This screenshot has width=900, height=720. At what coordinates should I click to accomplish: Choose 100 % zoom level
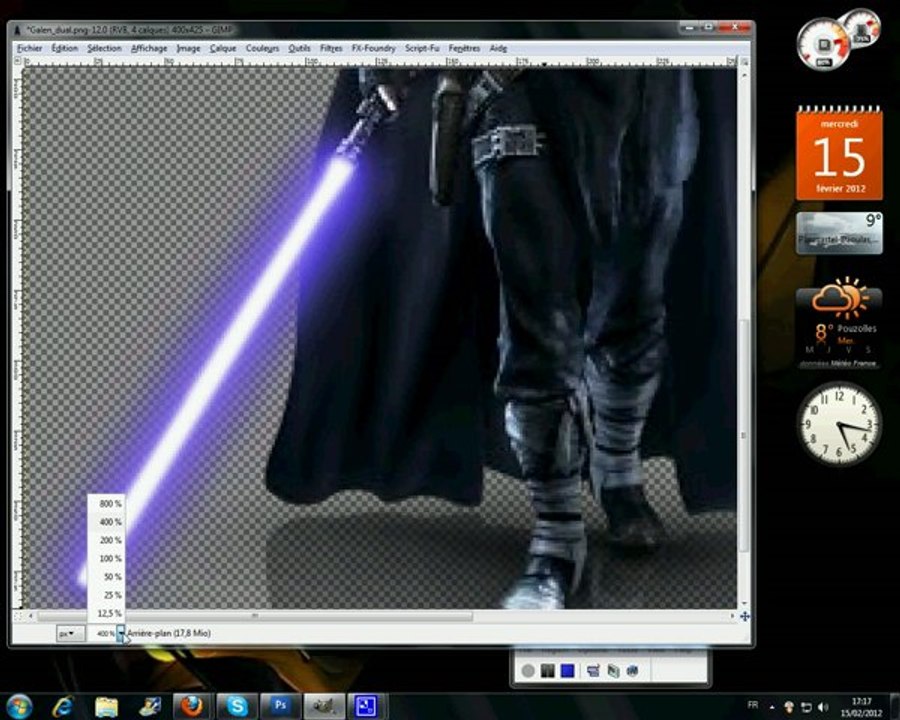tap(107, 559)
